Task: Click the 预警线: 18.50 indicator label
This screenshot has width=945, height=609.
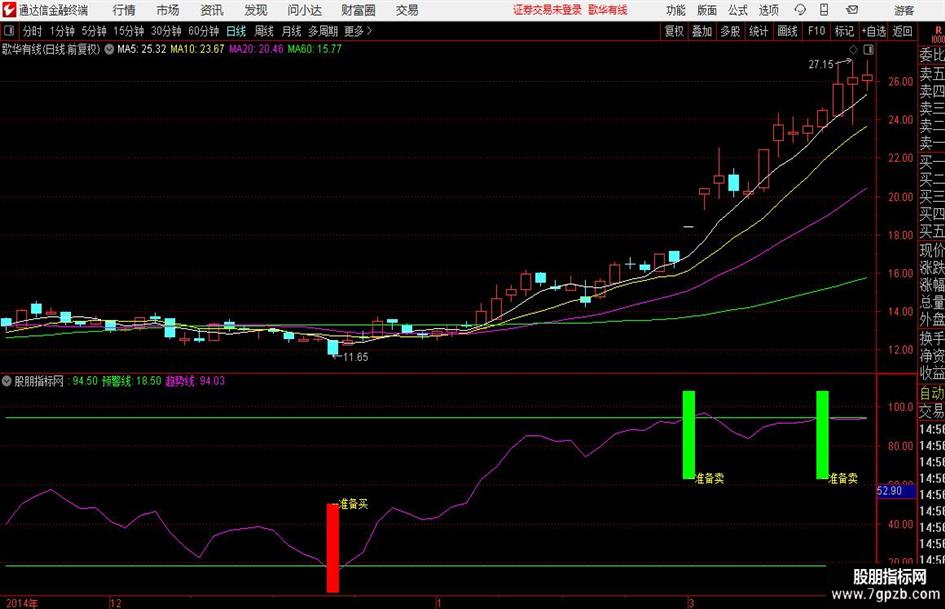Action: 131,381
